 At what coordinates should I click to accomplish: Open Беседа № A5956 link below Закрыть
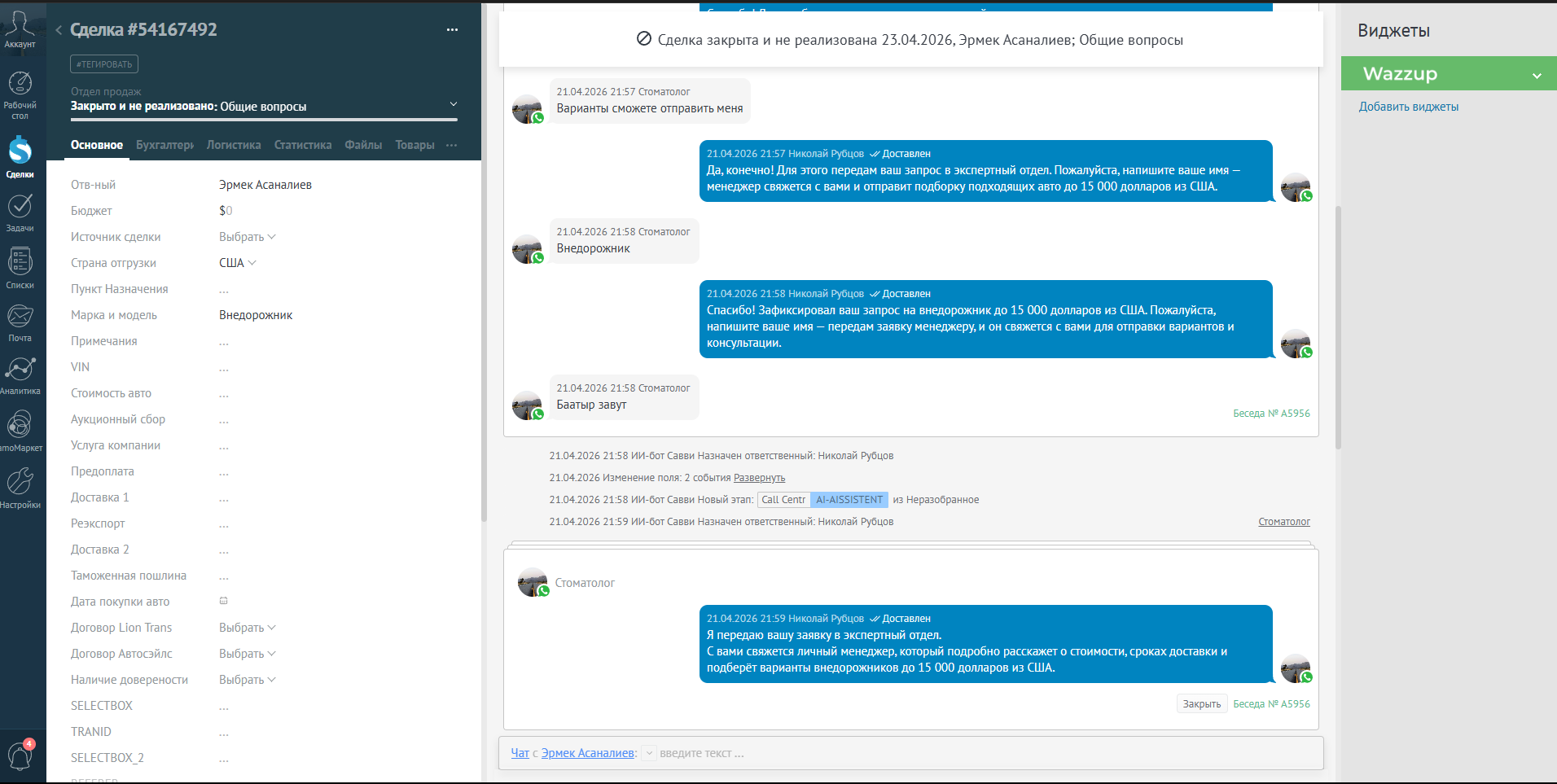[1271, 704]
